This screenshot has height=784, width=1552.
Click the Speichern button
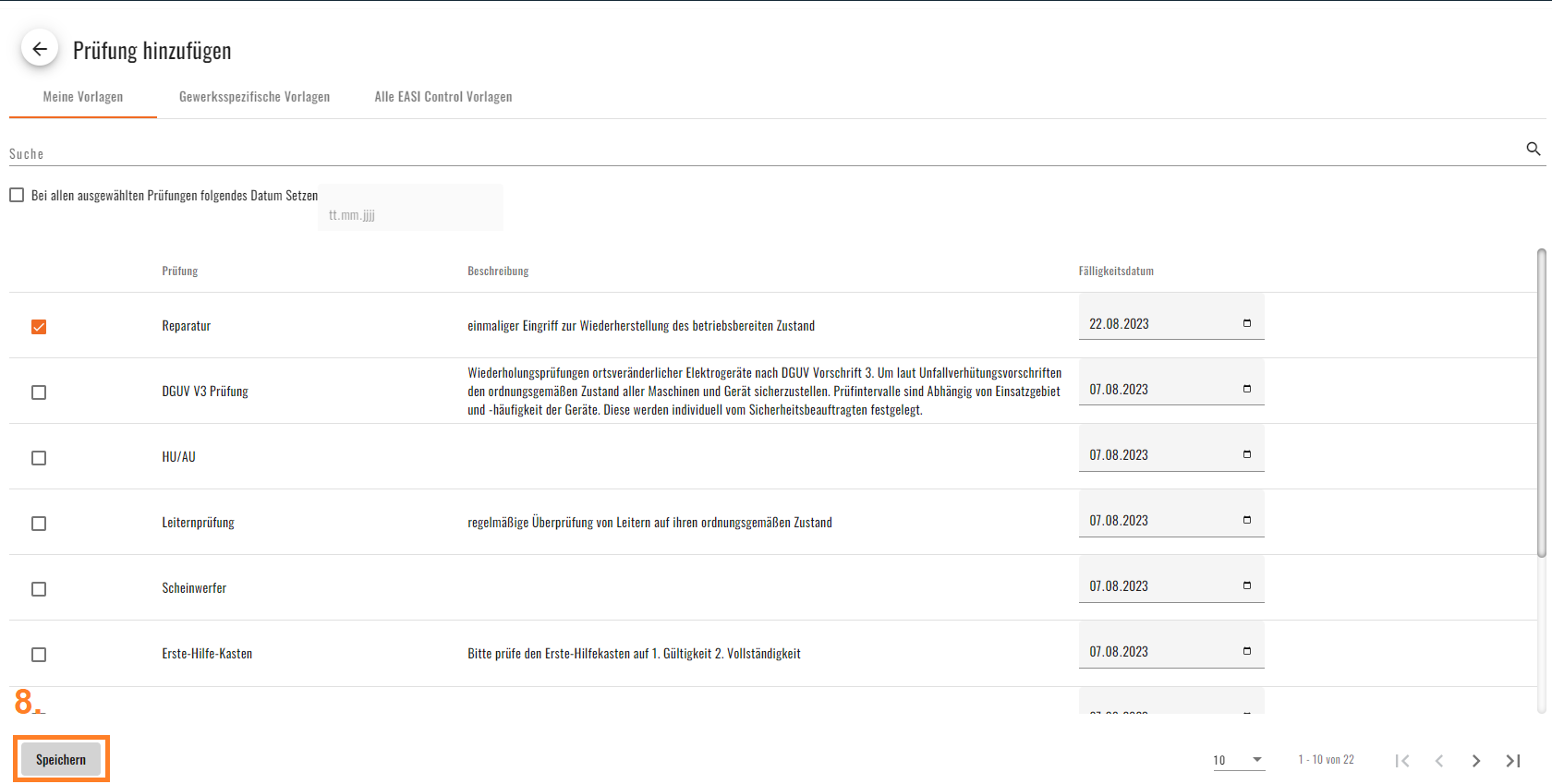[x=61, y=759]
